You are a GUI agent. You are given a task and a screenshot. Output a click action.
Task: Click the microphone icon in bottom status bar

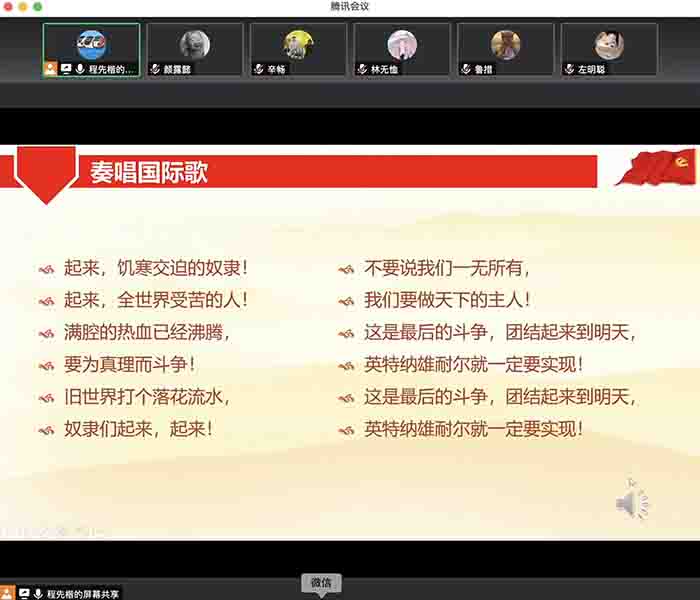(x=38, y=593)
